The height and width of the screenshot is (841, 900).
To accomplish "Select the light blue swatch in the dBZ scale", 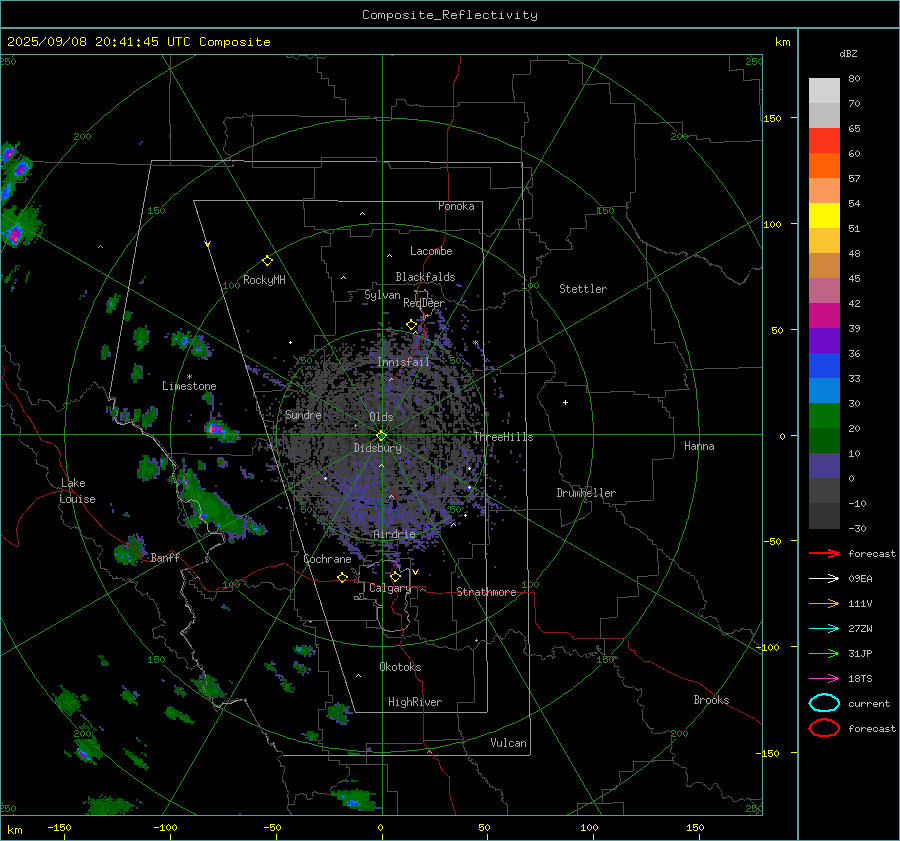I will point(824,390).
